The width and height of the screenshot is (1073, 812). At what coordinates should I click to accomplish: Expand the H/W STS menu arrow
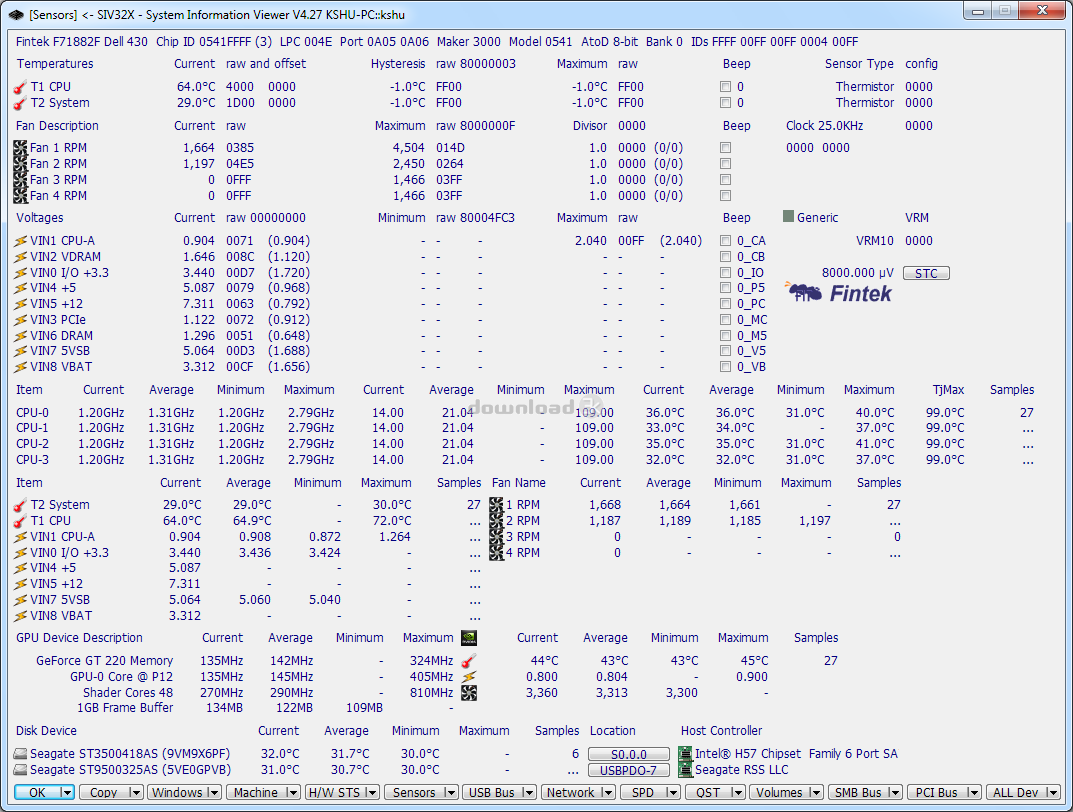click(372, 792)
